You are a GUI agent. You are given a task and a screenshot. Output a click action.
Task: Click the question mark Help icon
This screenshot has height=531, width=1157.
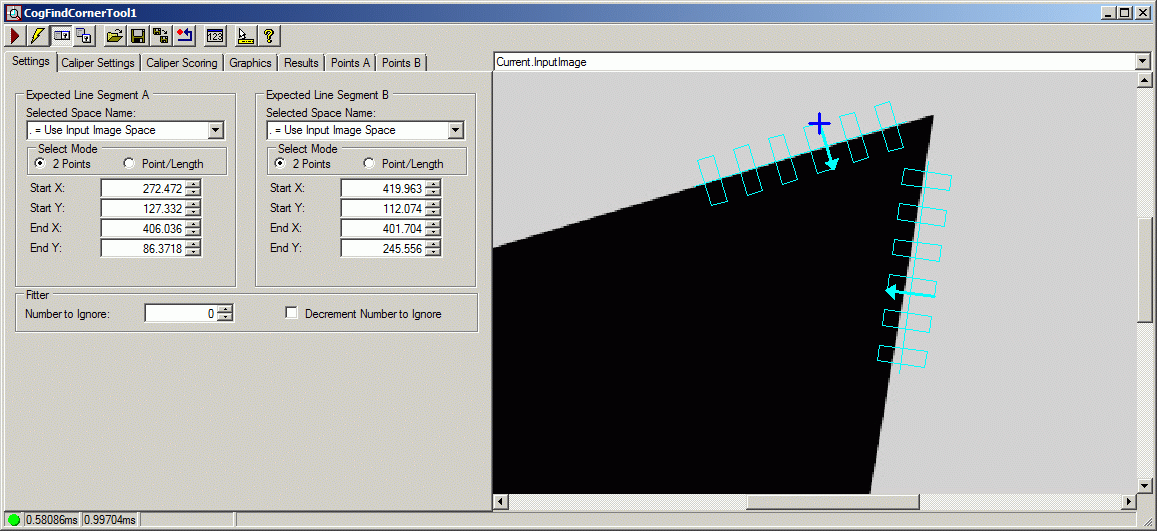click(x=268, y=36)
